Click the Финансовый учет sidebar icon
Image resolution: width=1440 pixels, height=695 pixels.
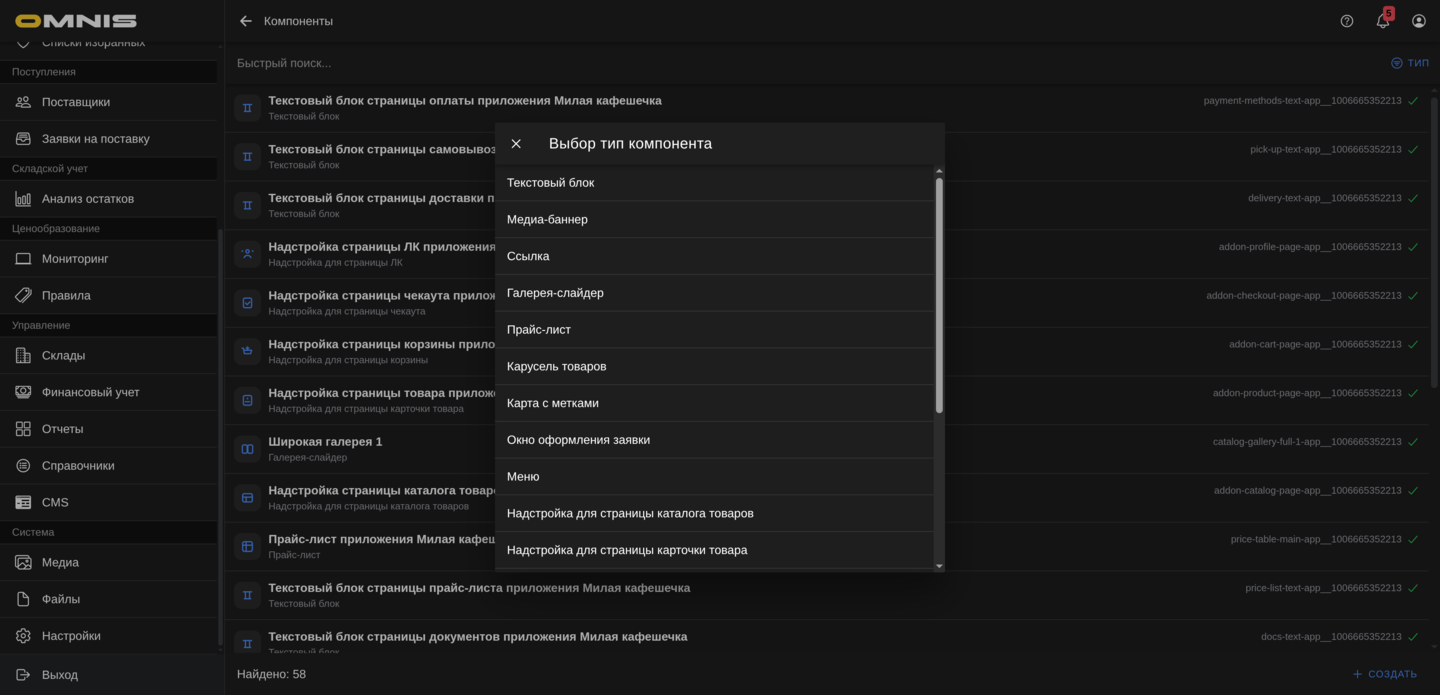coord(23,391)
